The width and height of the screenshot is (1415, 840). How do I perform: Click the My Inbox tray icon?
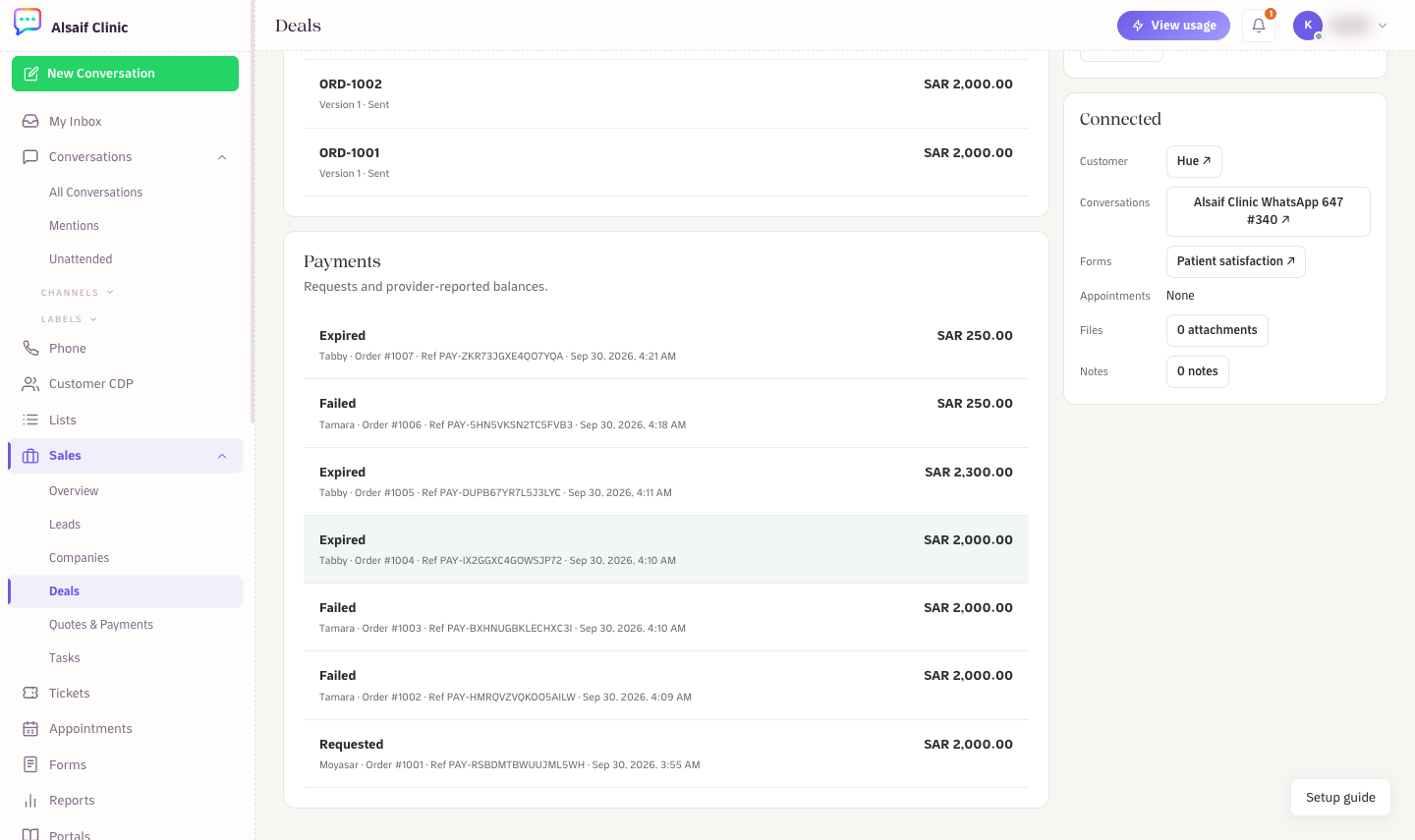tap(30, 122)
